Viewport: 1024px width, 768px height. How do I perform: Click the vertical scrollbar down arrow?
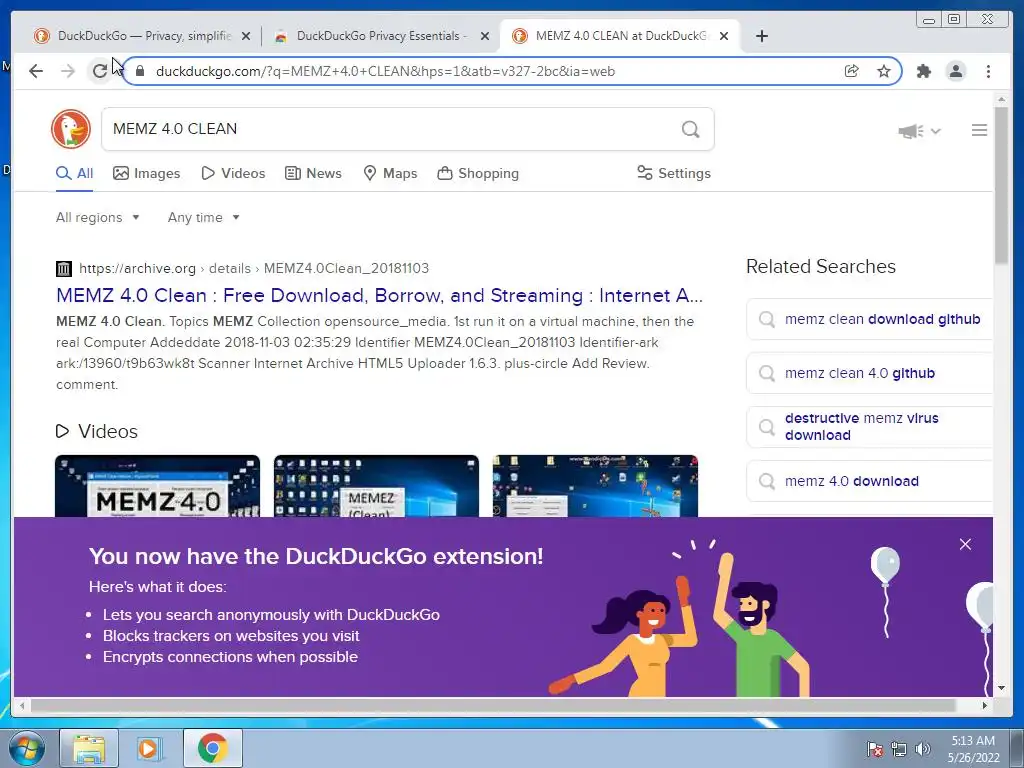[1002, 688]
